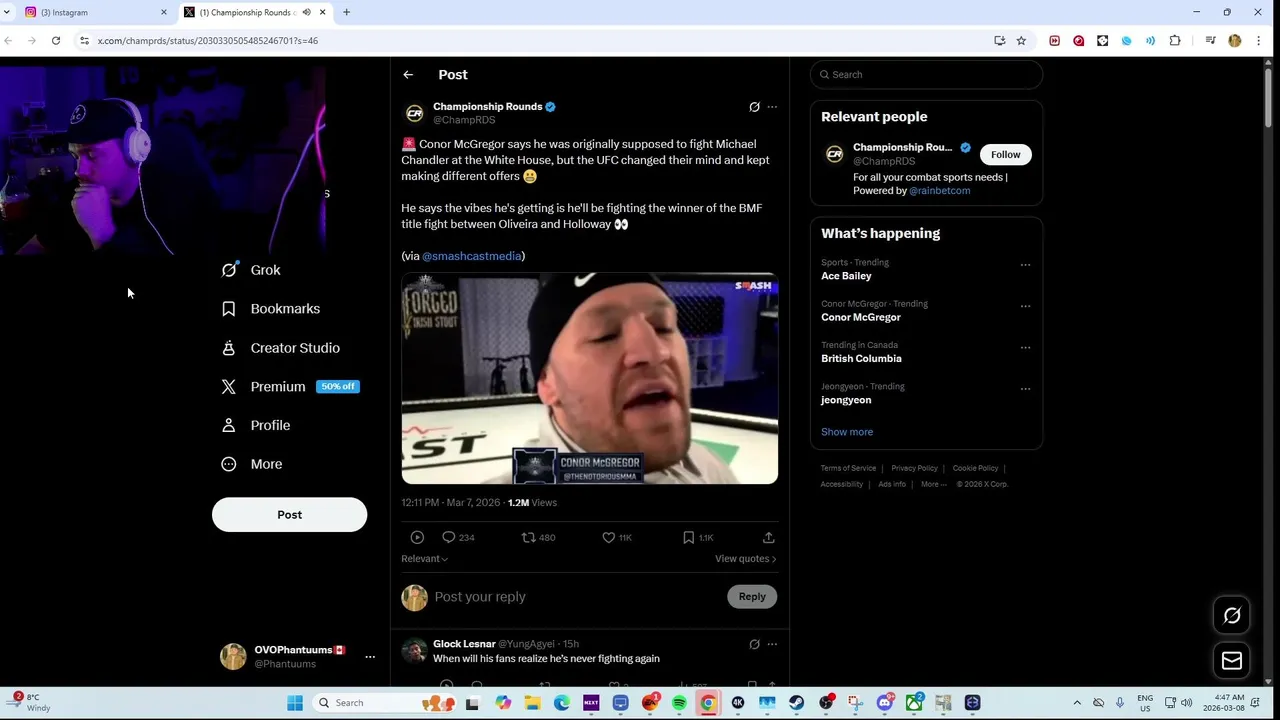The width and height of the screenshot is (1280, 720).
Task: Click the Reply button
Action: pos(752,597)
